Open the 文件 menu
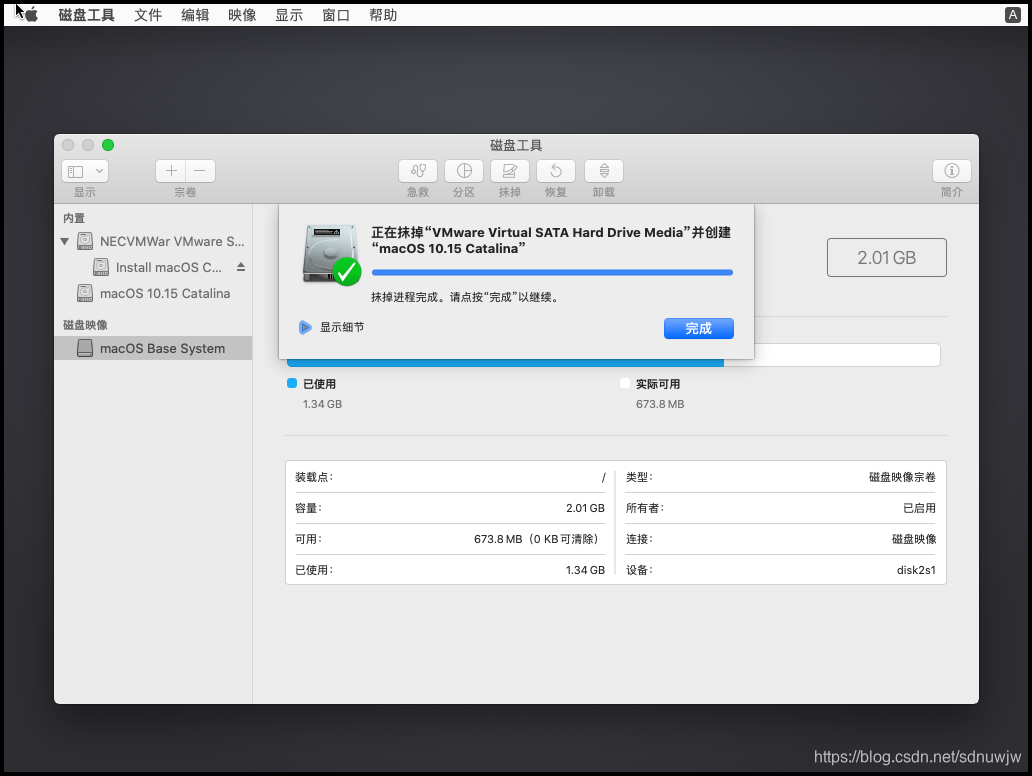The height and width of the screenshot is (776, 1032). tap(148, 15)
